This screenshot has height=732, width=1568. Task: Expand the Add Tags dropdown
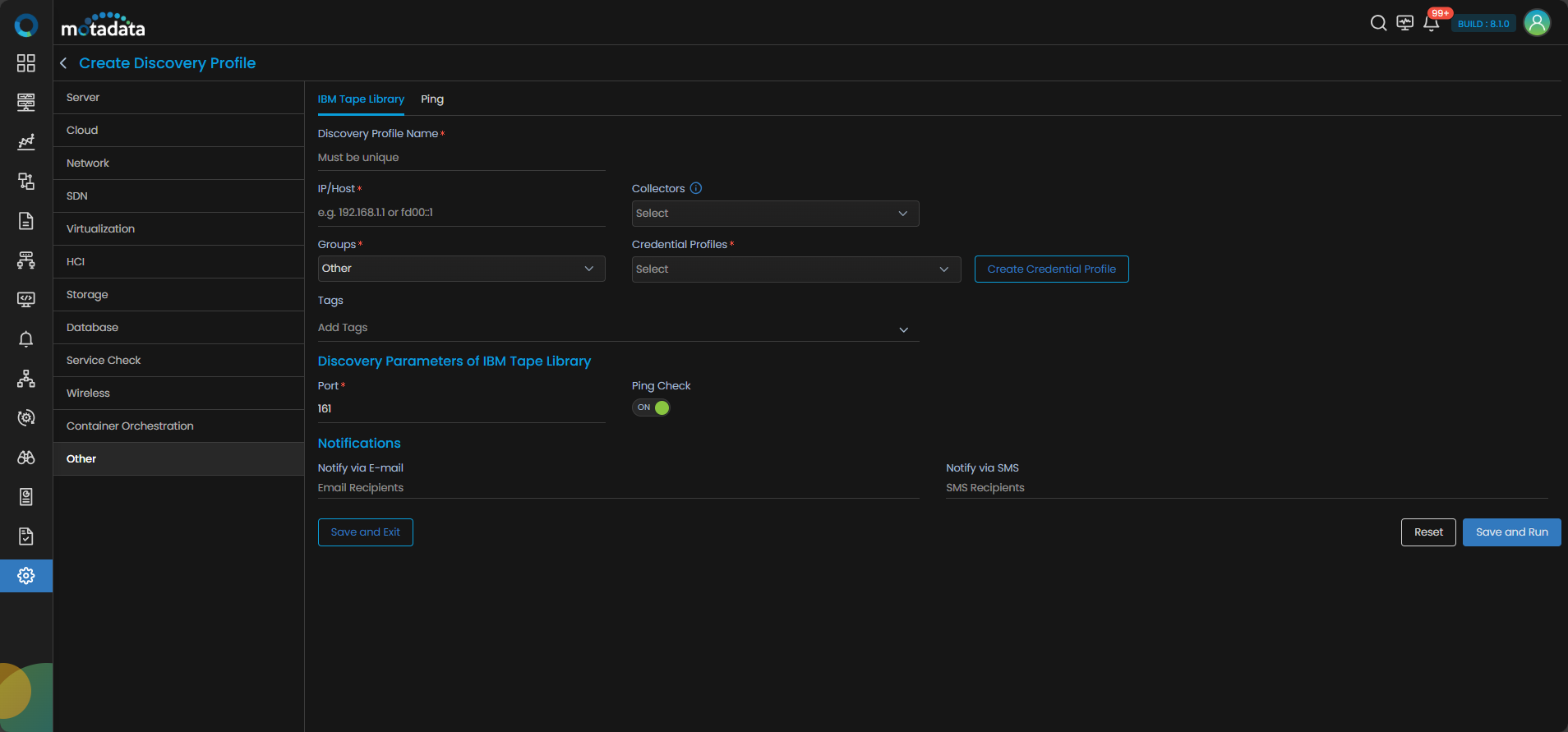coord(618,328)
